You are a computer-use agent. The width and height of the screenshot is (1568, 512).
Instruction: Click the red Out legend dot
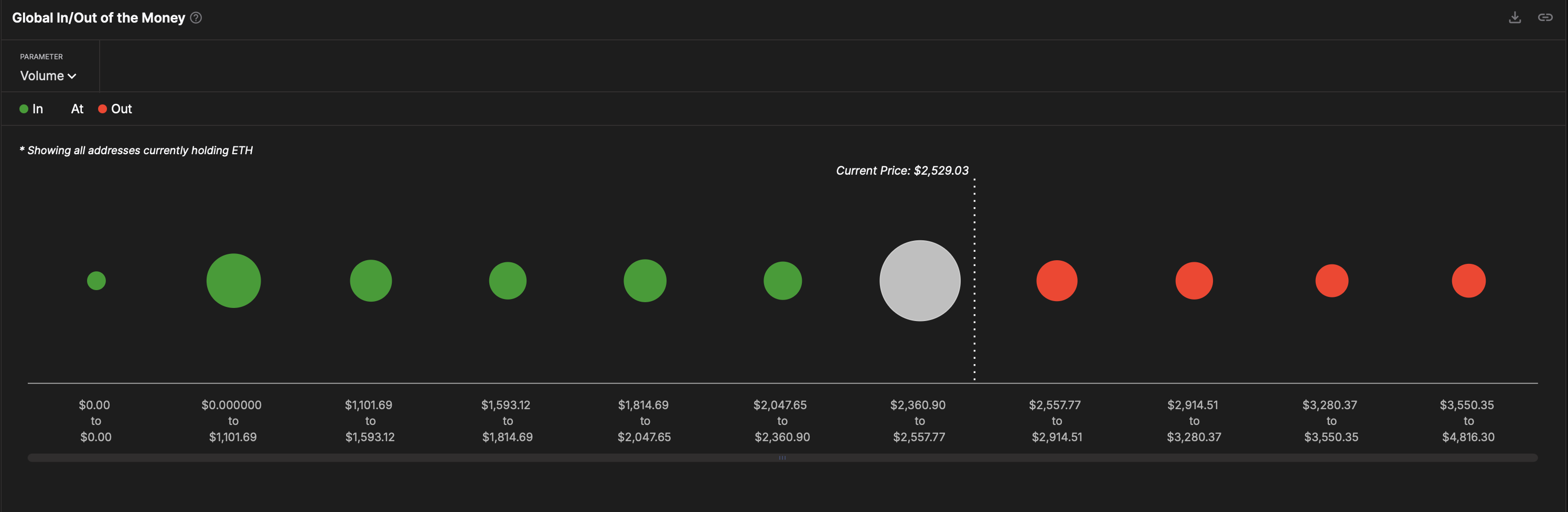[x=102, y=109]
